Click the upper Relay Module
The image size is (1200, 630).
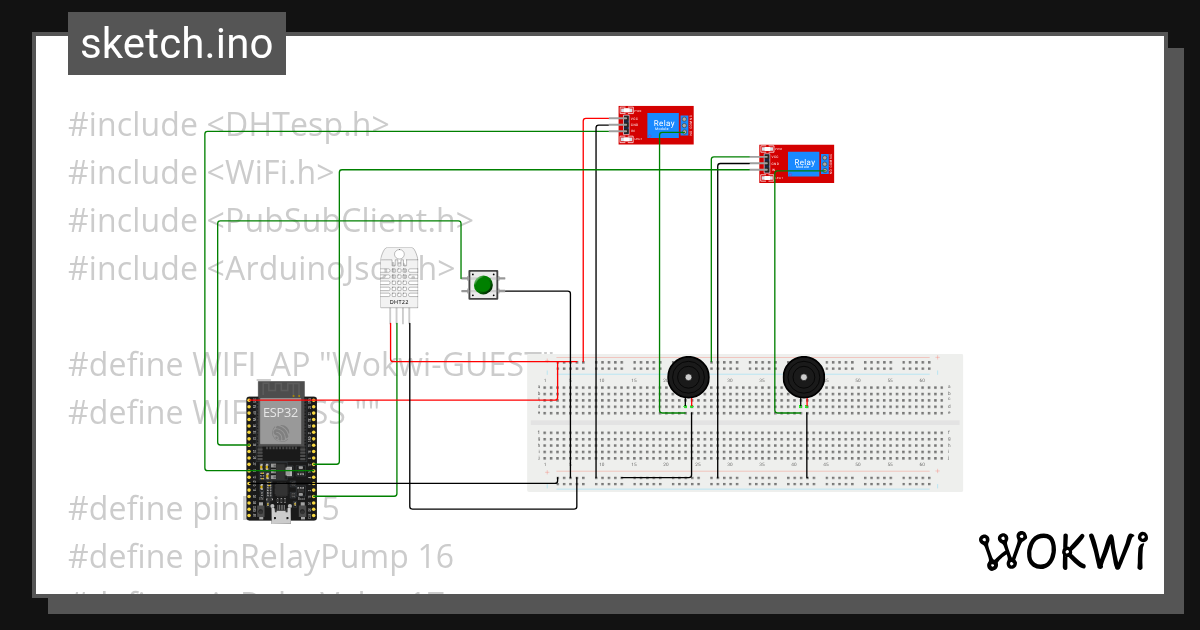coord(655,124)
